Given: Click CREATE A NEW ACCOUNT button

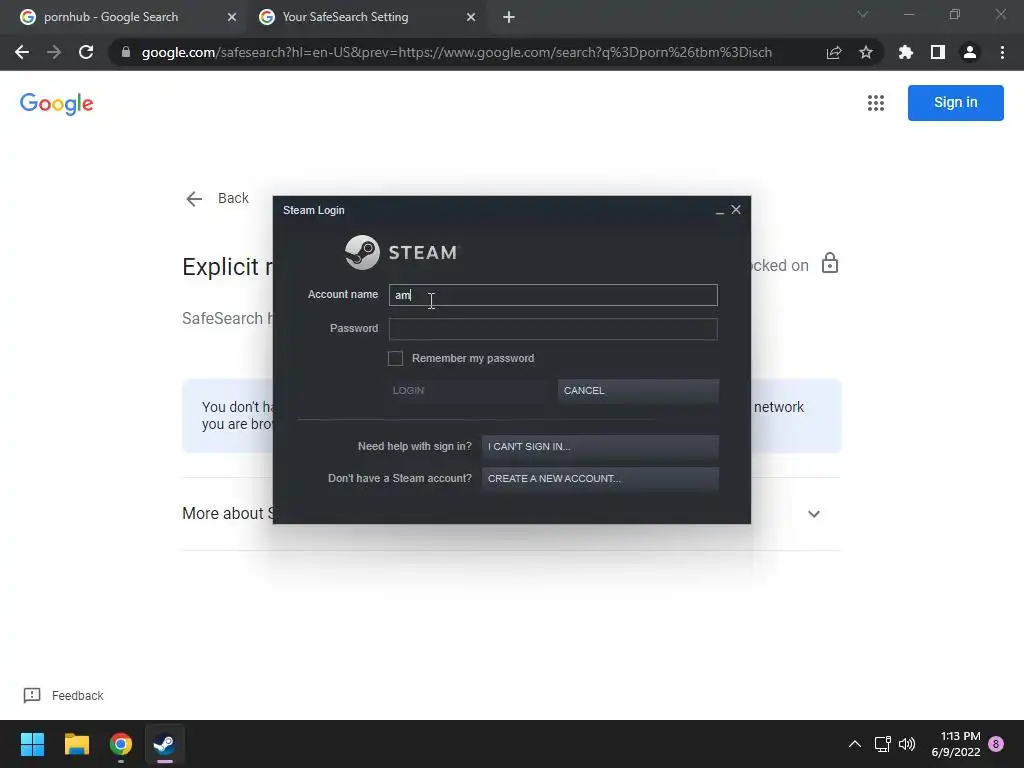Looking at the screenshot, I should pyautogui.click(x=600, y=479).
